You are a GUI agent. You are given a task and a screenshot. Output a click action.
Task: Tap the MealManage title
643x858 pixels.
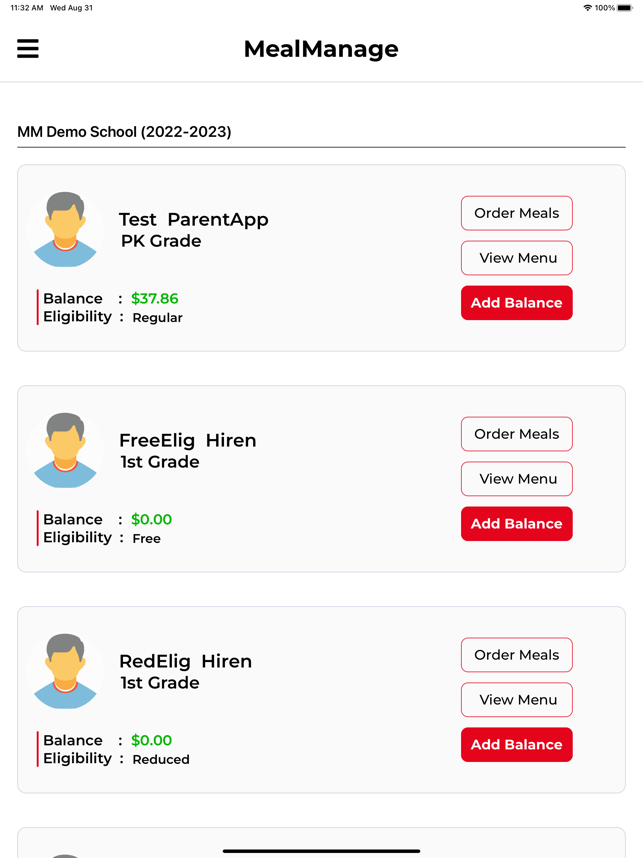point(321,49)
